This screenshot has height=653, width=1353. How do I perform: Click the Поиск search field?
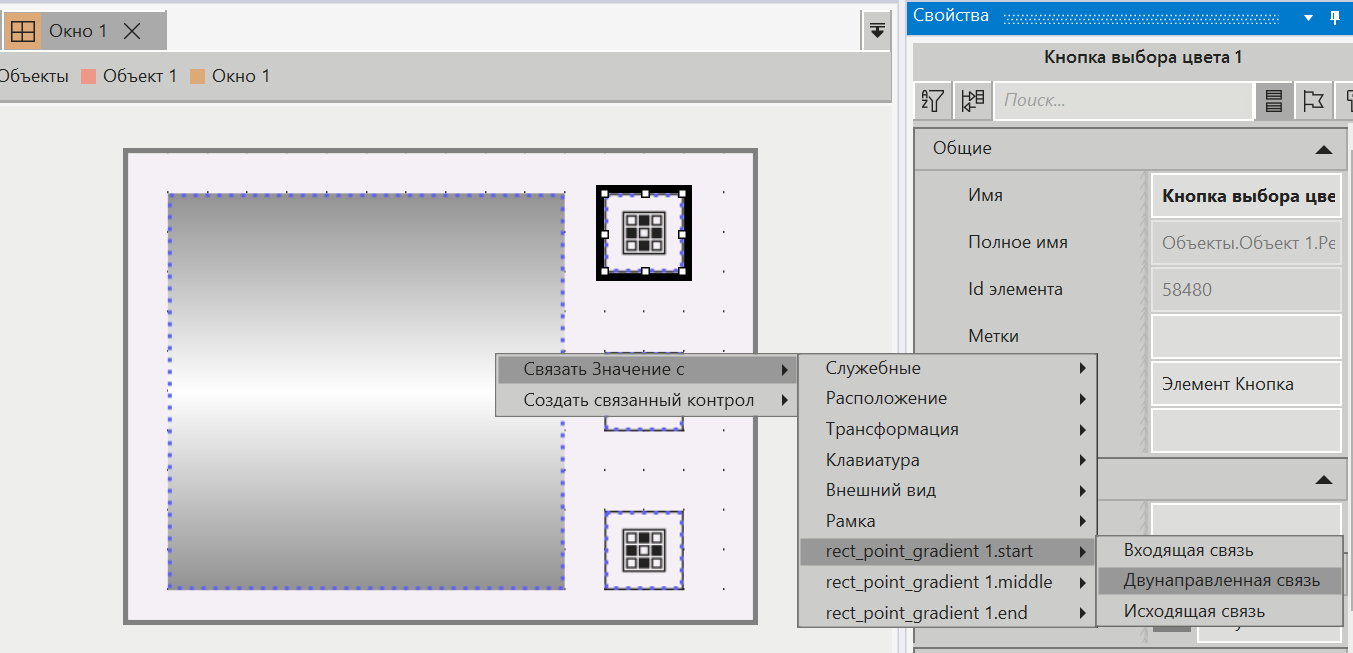pyautogui.click(x=1120, y=100)
